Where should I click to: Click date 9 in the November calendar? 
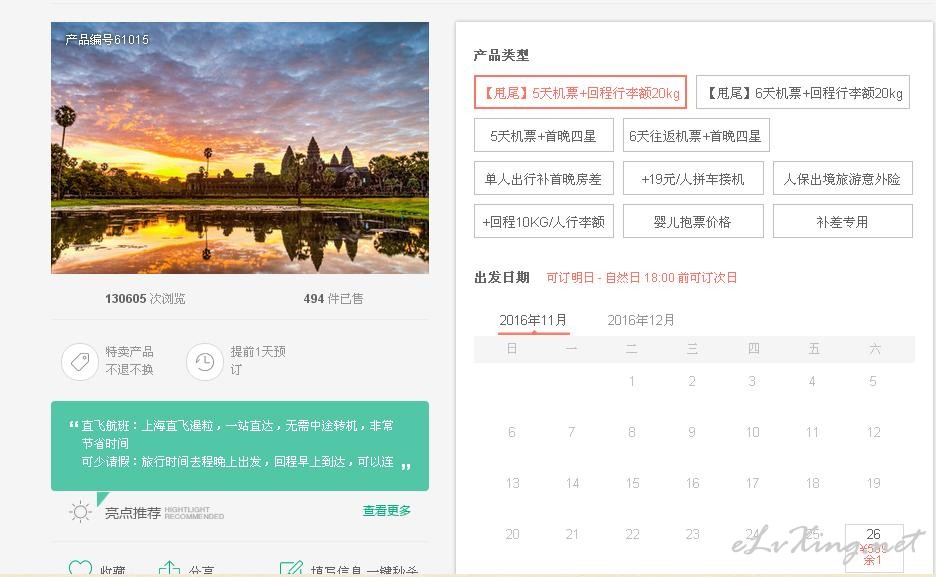coord(692,432)
